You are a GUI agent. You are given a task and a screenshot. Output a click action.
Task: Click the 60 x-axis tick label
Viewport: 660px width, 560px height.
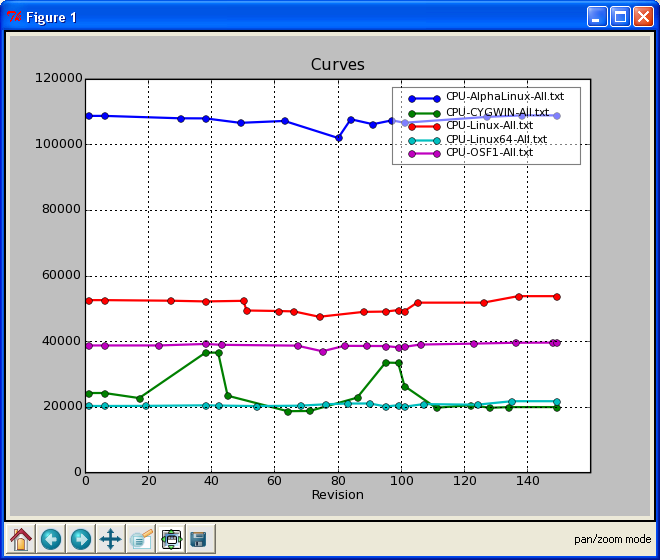[274, 481]
